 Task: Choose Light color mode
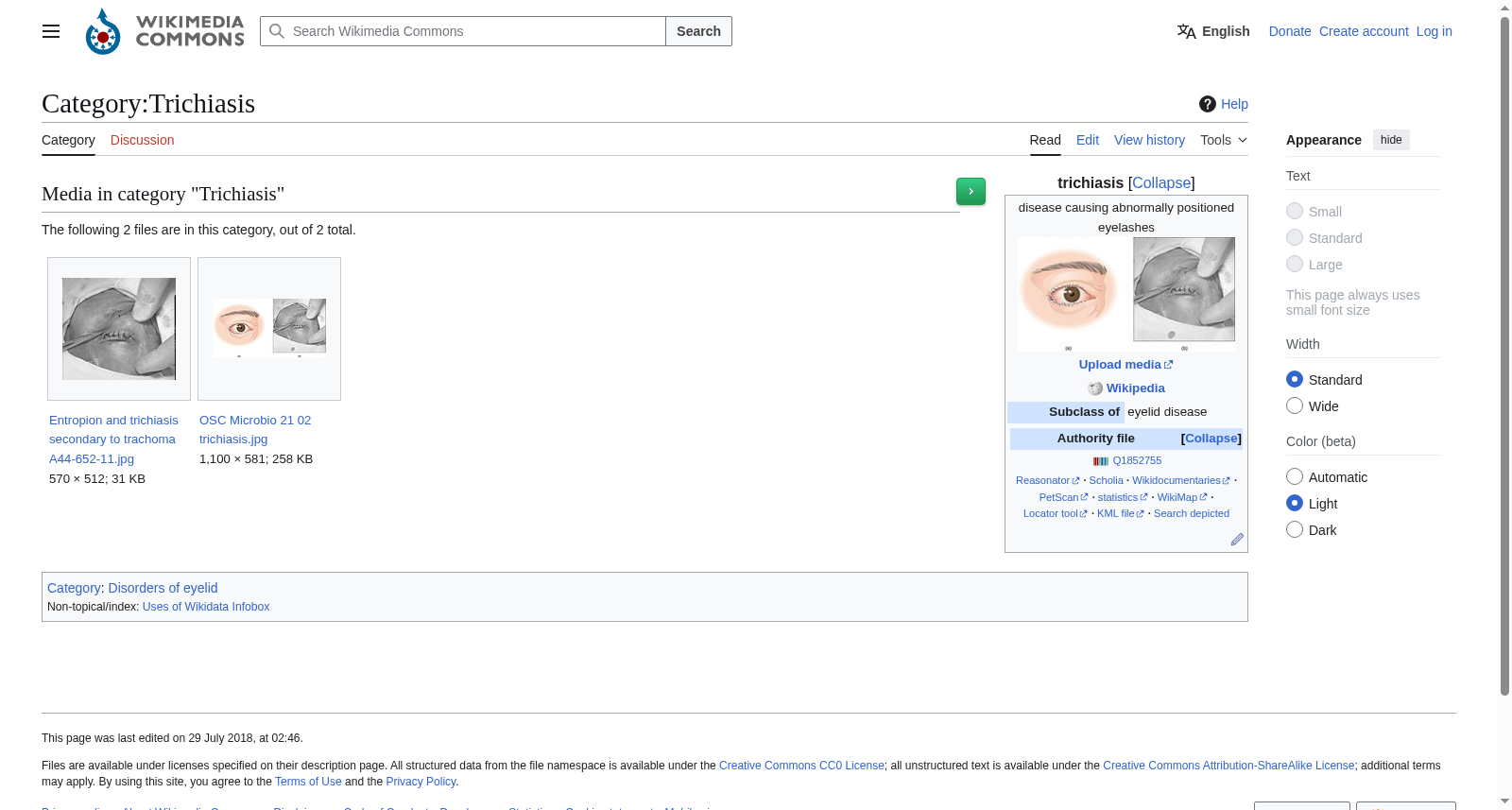(x=1295, y=503)
